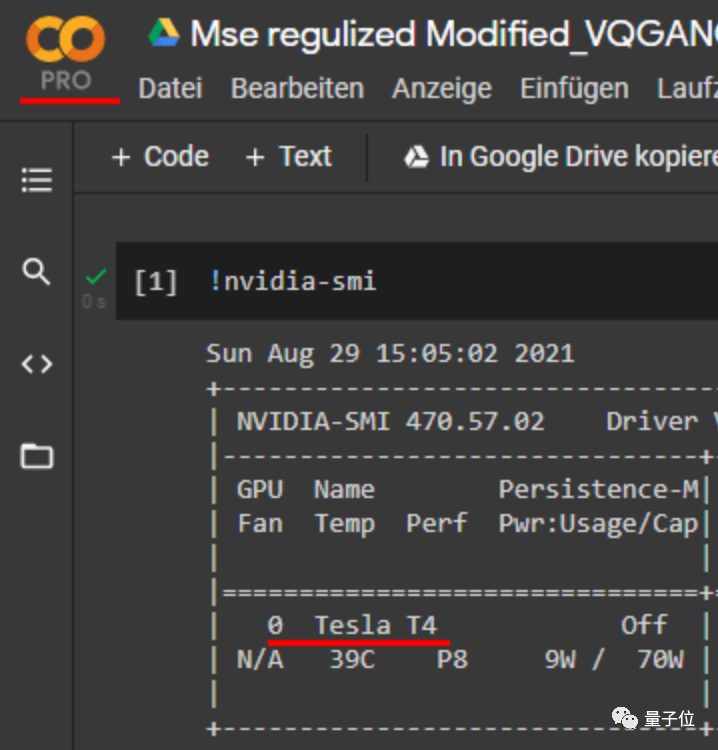Open the code snippets sidebar icon
The height and width of the screenshot is (750, 718).
(37, 364)
